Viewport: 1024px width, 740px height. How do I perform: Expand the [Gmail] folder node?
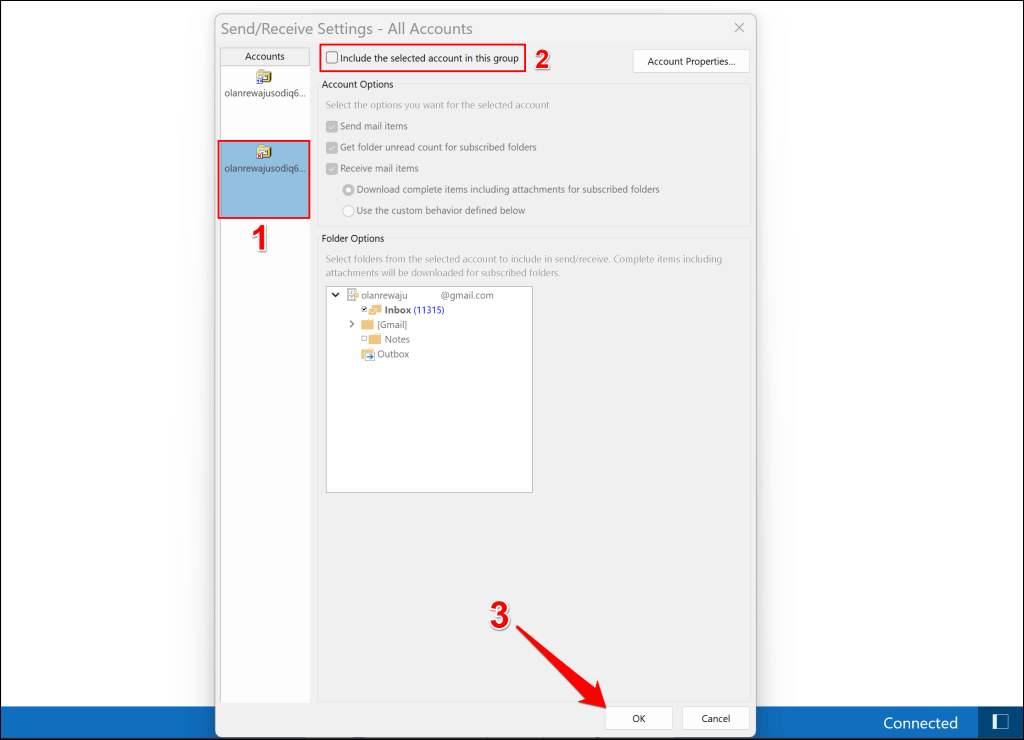coord(351,325)
